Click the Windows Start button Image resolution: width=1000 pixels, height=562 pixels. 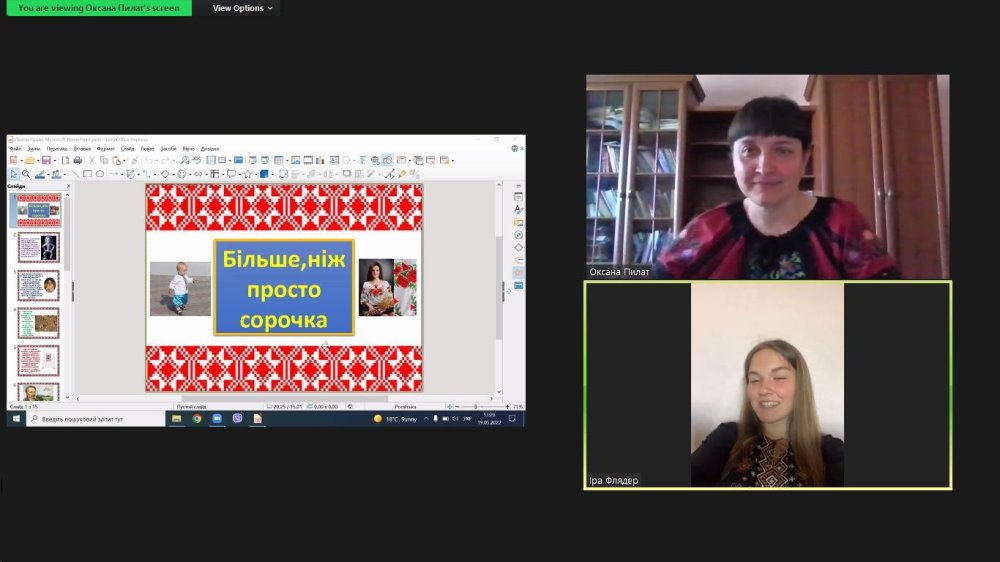tap(16, 418)
